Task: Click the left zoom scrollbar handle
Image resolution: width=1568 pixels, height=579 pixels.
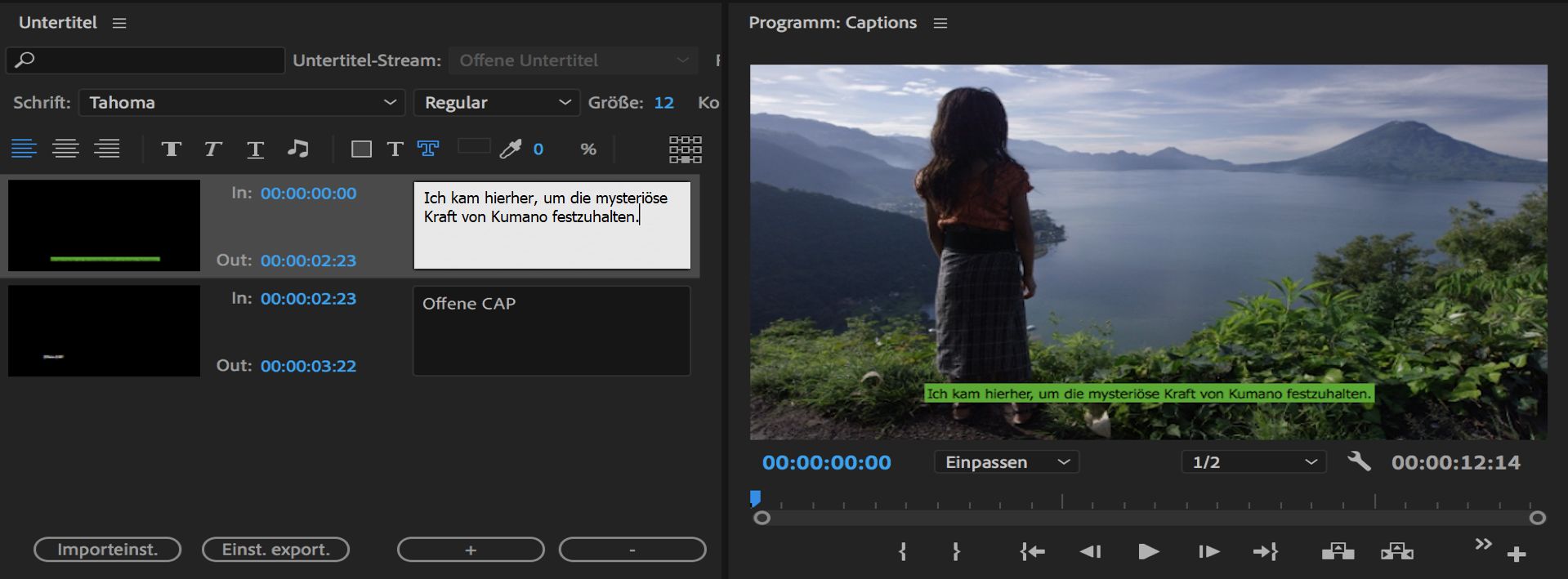Action: 762,518
